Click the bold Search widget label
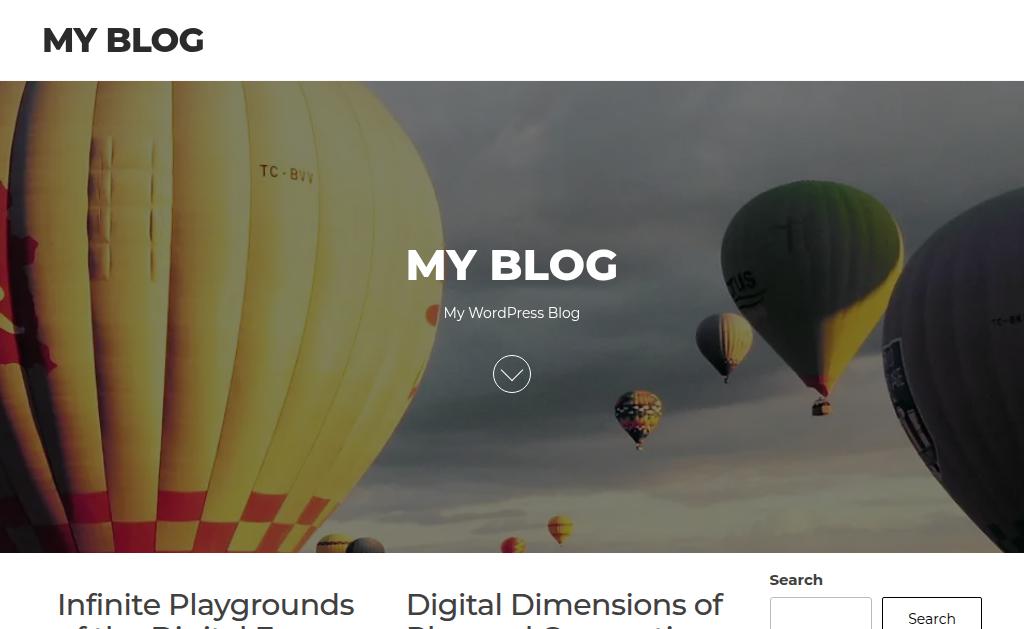Screen dimensions: 1024x629 795,580
